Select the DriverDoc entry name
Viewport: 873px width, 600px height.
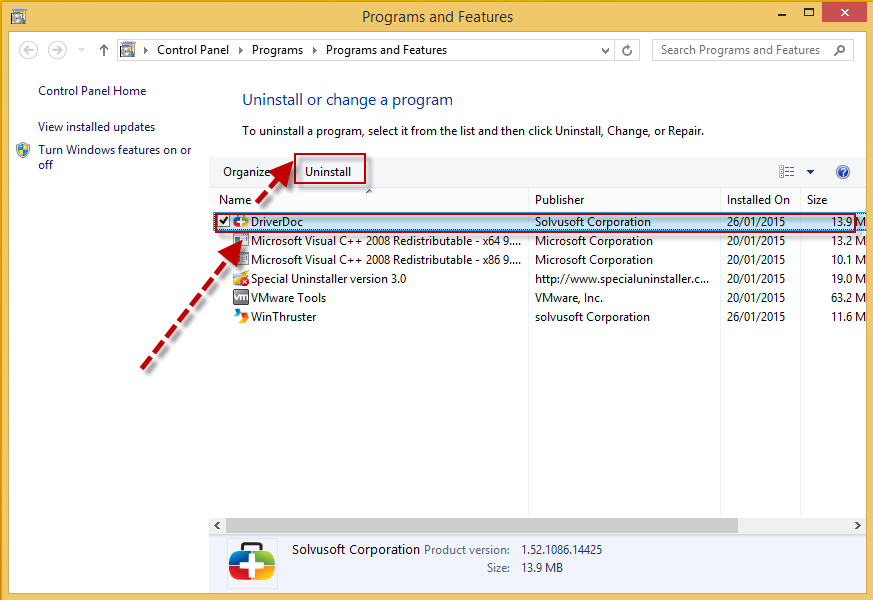click(277, 222)
